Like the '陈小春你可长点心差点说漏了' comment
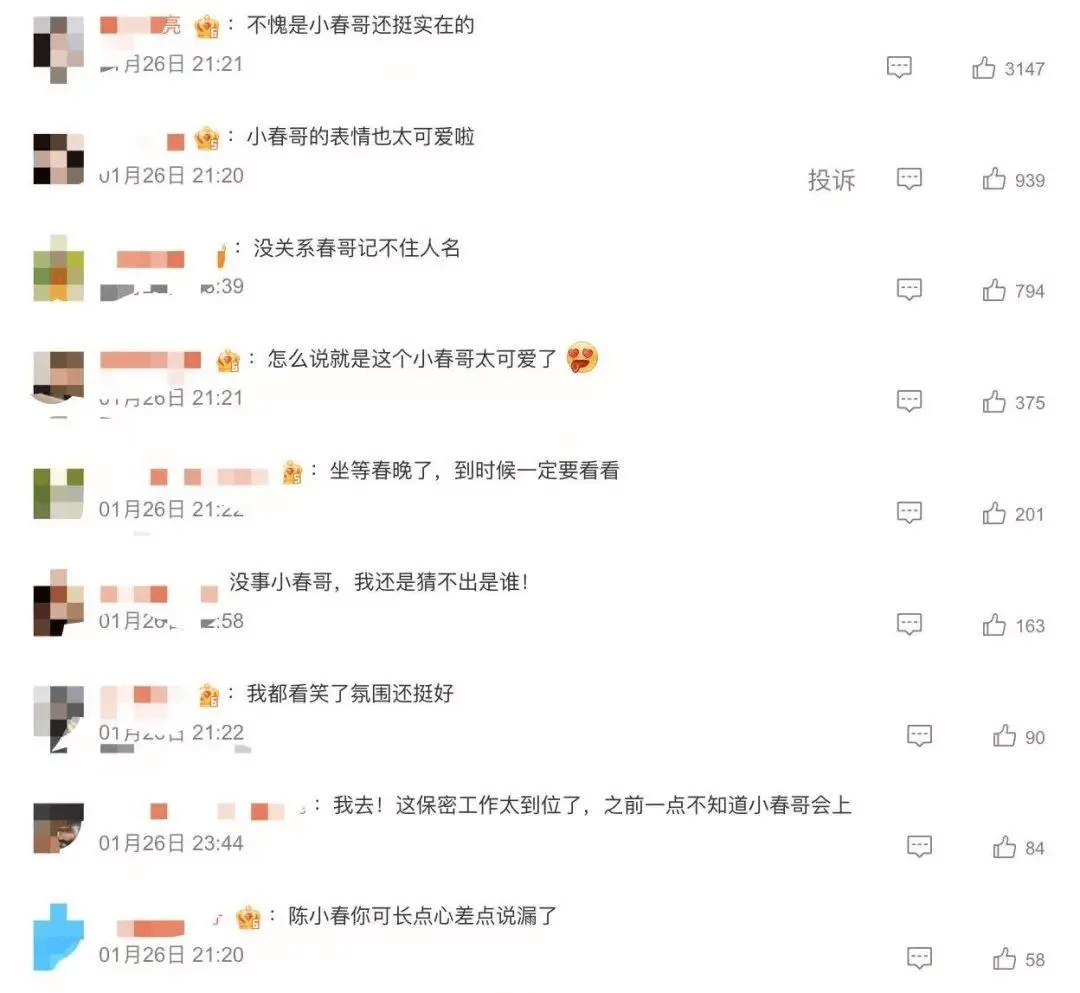 click(1004, 959)
